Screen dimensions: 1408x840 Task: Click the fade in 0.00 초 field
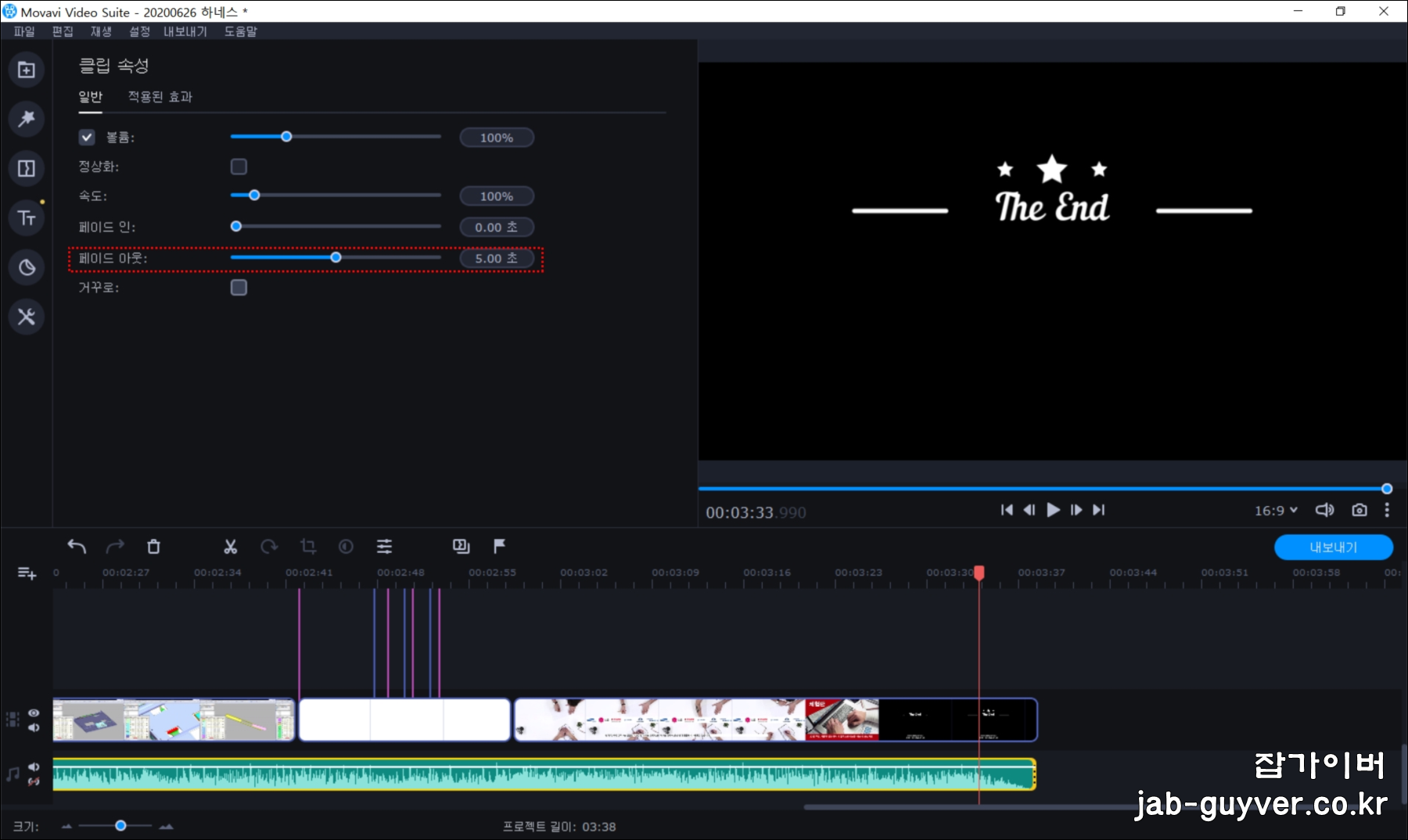(497, 227)
